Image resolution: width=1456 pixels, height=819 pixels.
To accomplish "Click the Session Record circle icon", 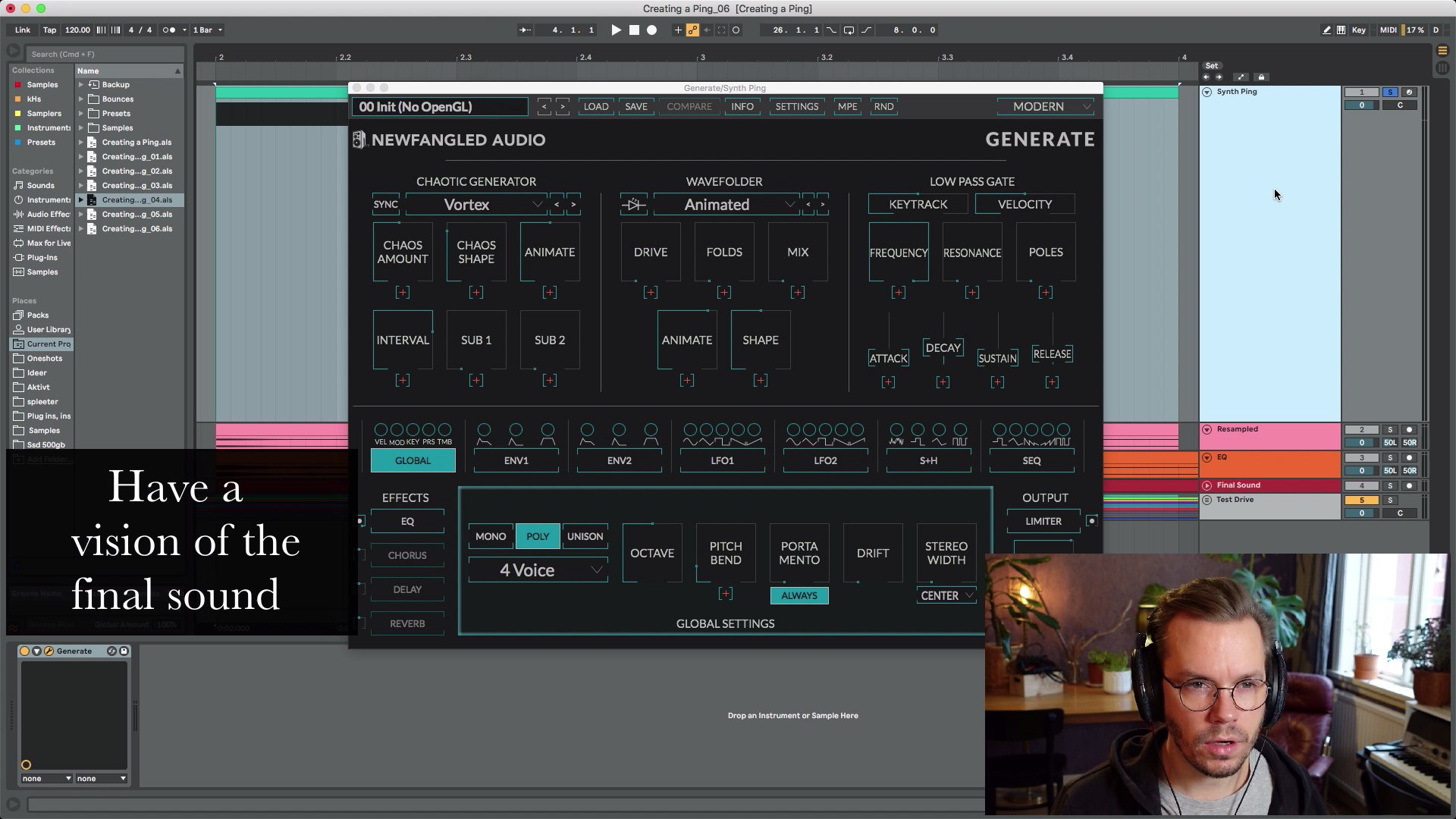I will coord(736,30).
